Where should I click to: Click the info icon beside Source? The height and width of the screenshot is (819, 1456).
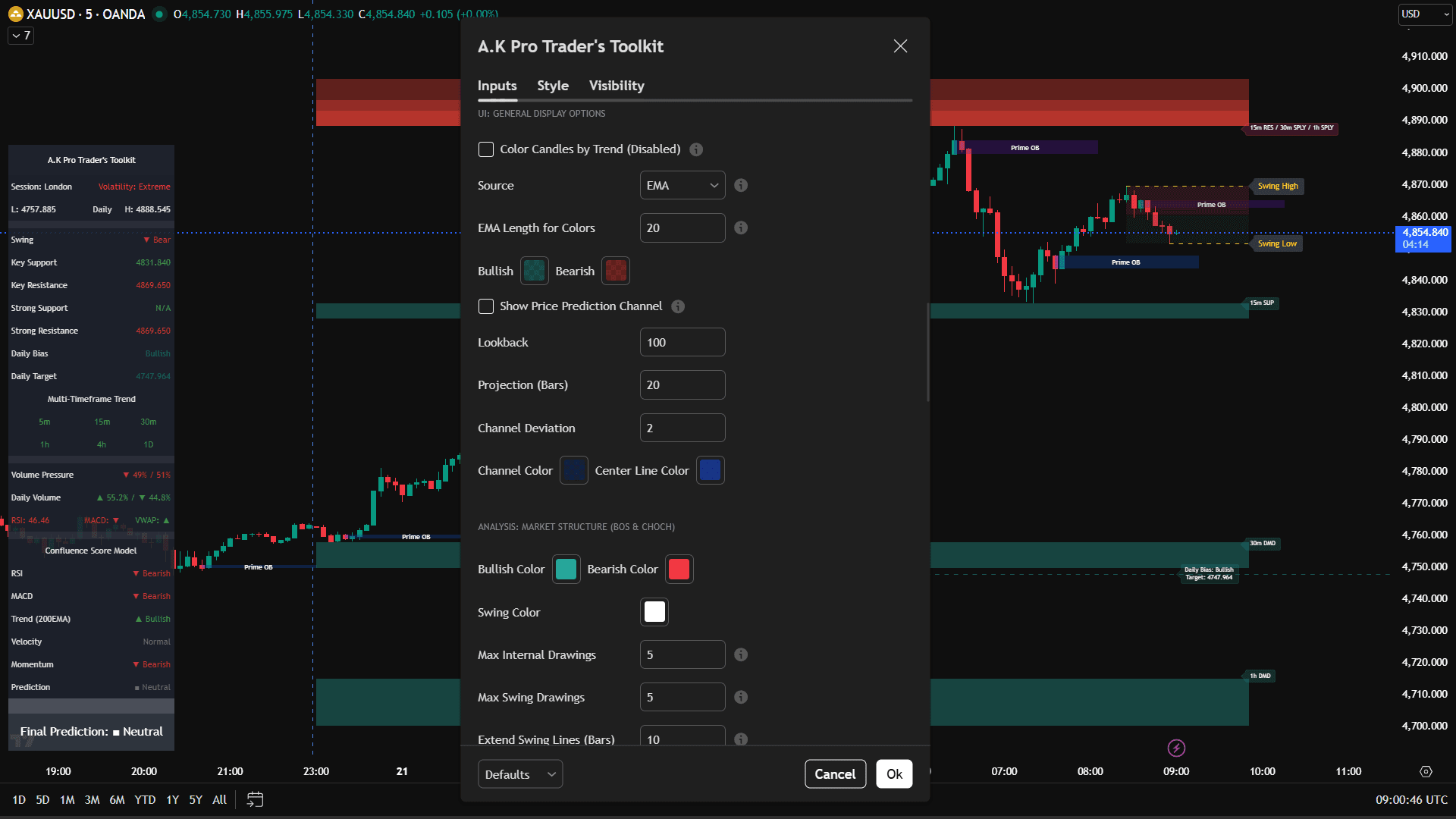741,185
